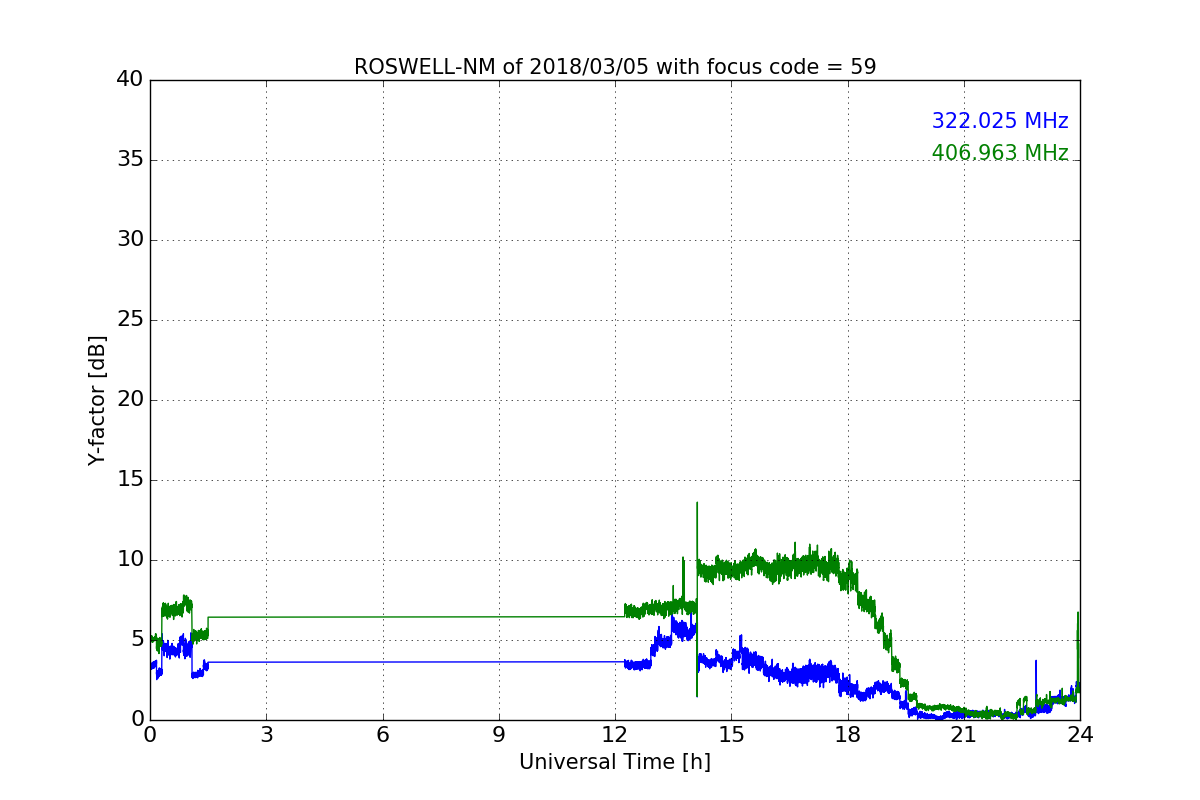Click the Universal Time [h] axis label
Image resolution: width=1200 pixels, height=800 pixels.
point(615,762)
